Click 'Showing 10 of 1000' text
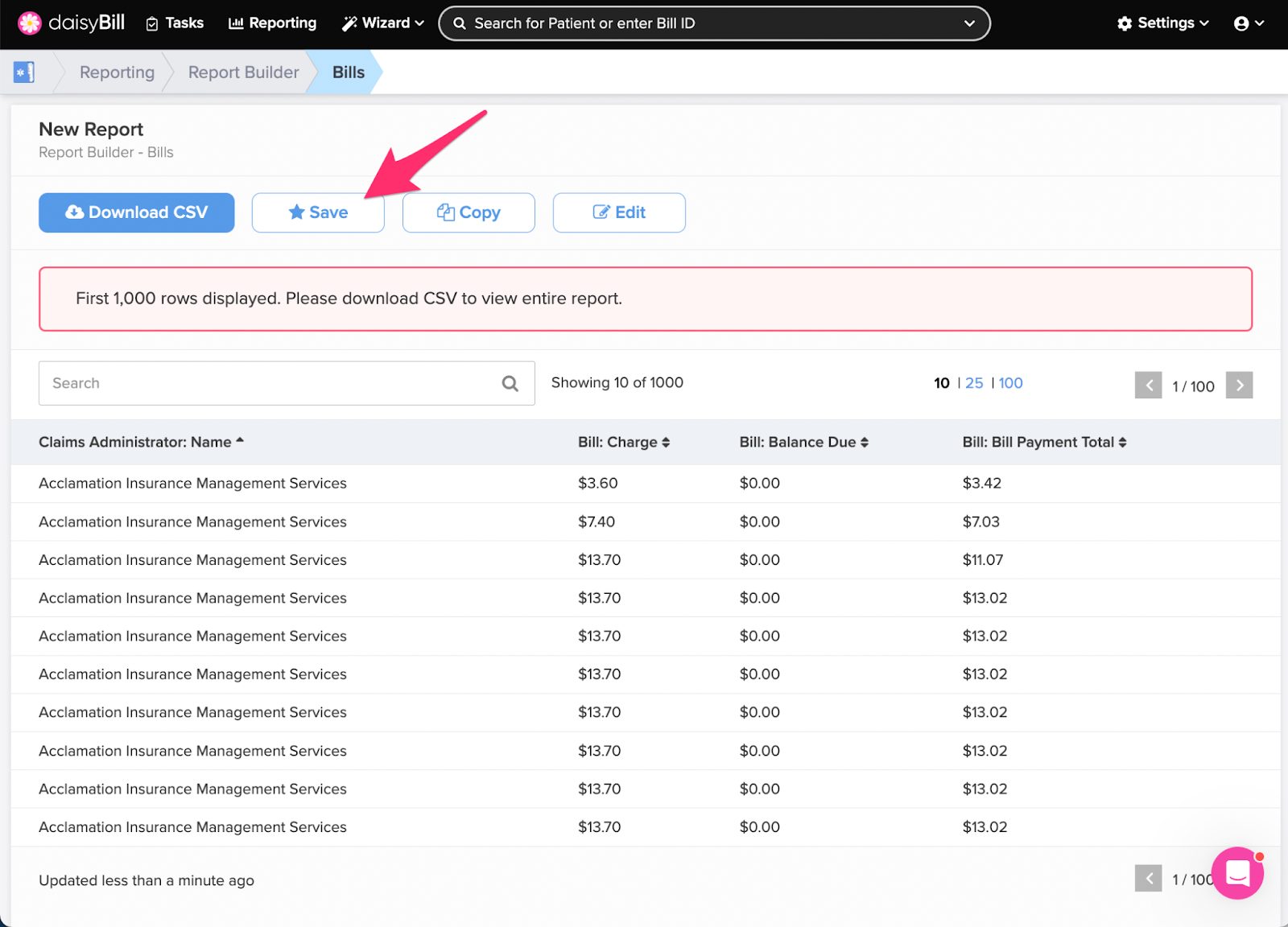Viewport: 1288px width, 927px height. [617, 383]
